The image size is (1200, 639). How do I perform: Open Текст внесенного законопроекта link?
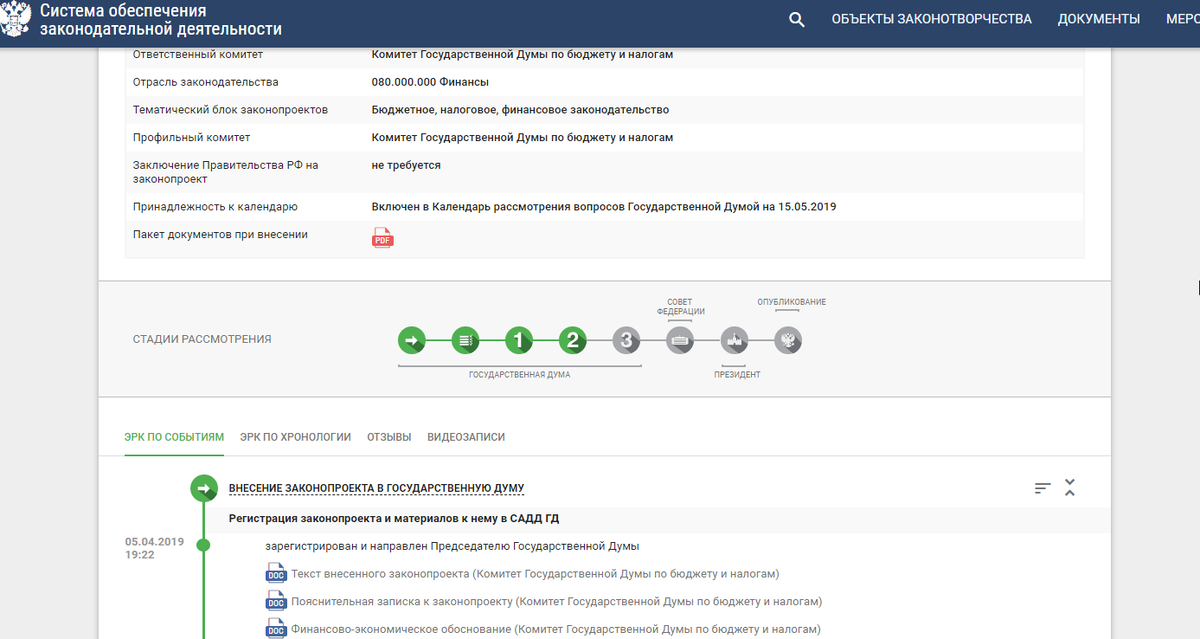point(535,574)
